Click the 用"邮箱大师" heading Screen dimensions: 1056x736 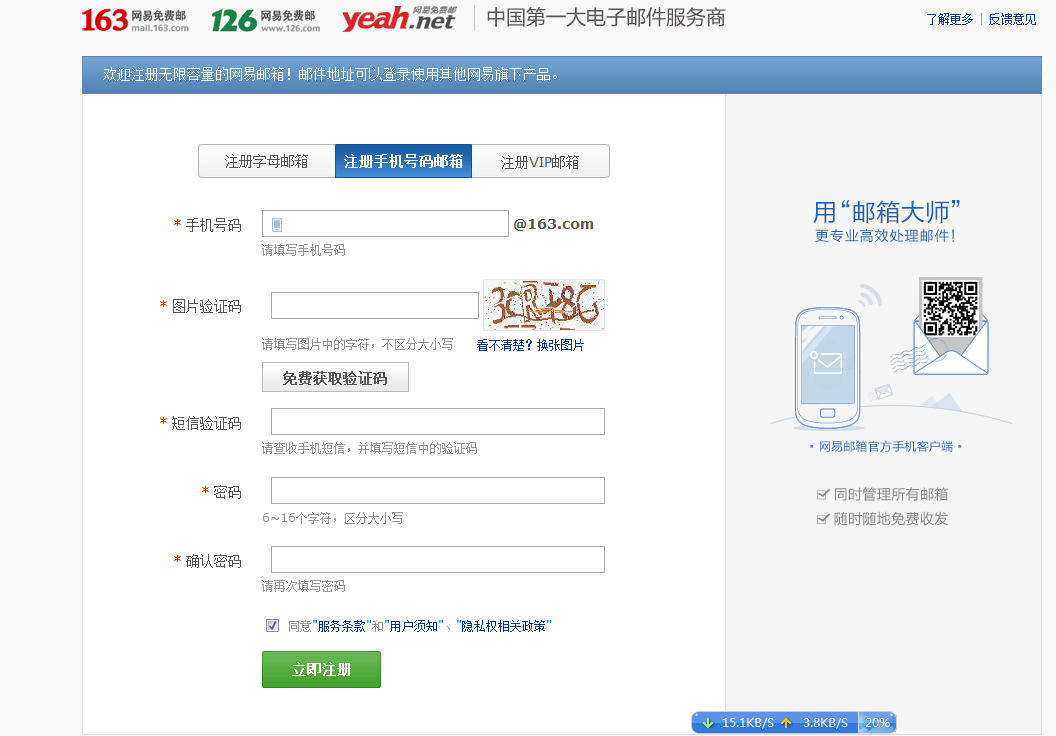886,212
